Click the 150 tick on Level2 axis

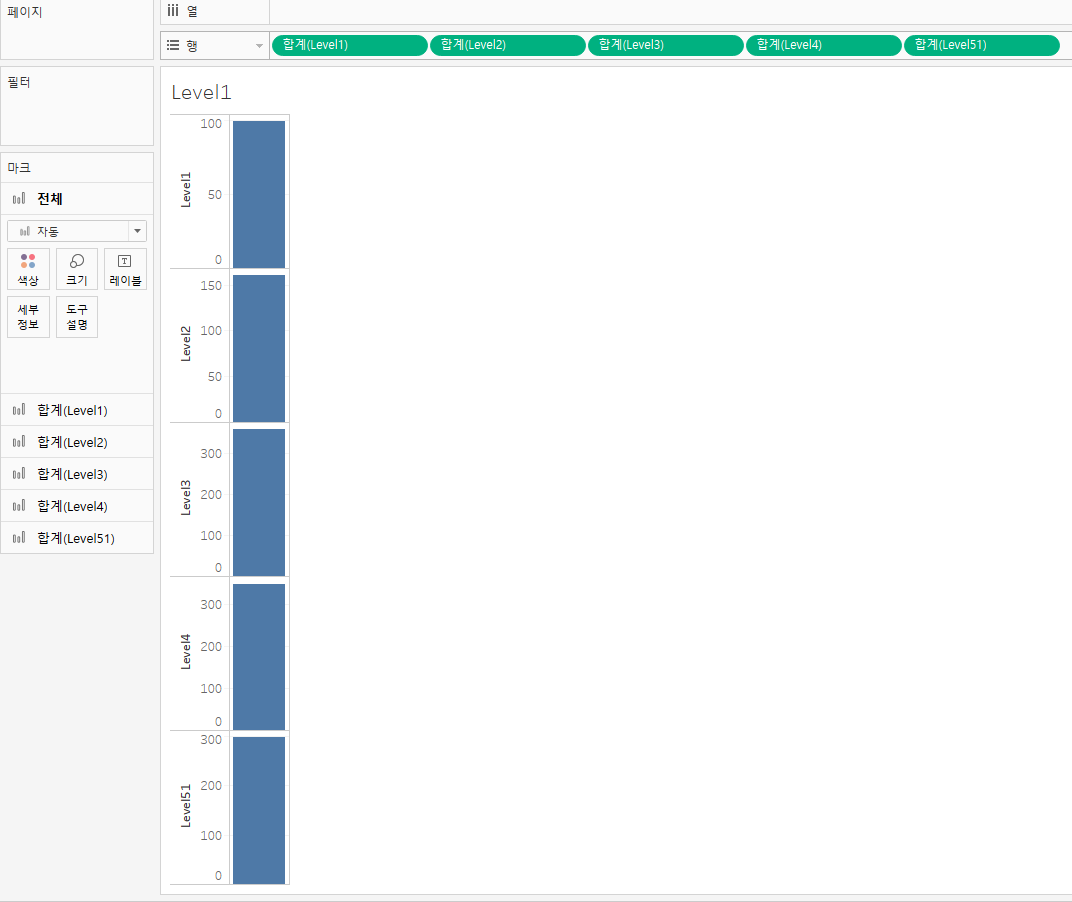(x=211, y=286)
